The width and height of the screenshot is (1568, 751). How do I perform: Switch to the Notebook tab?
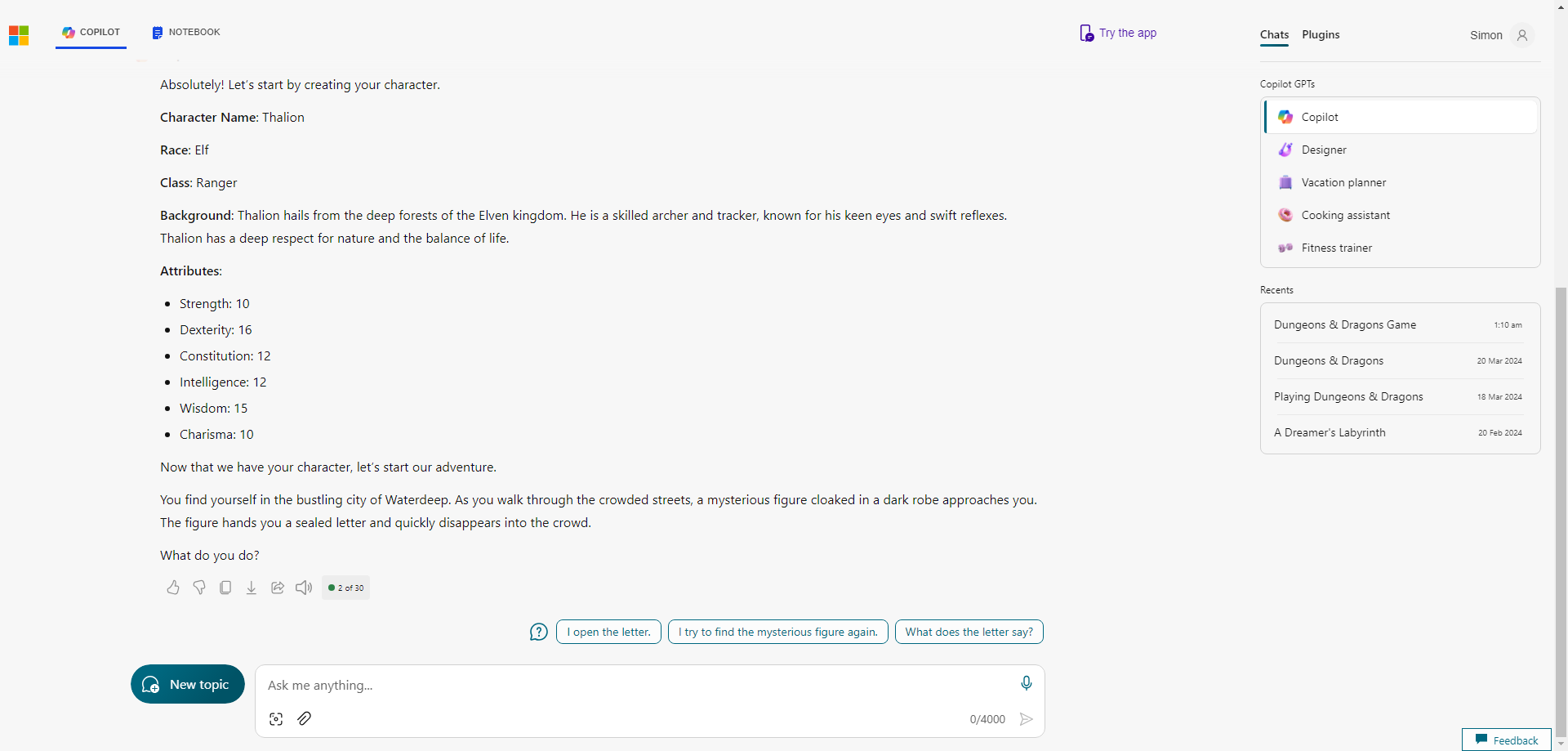(x=186, y=33)
